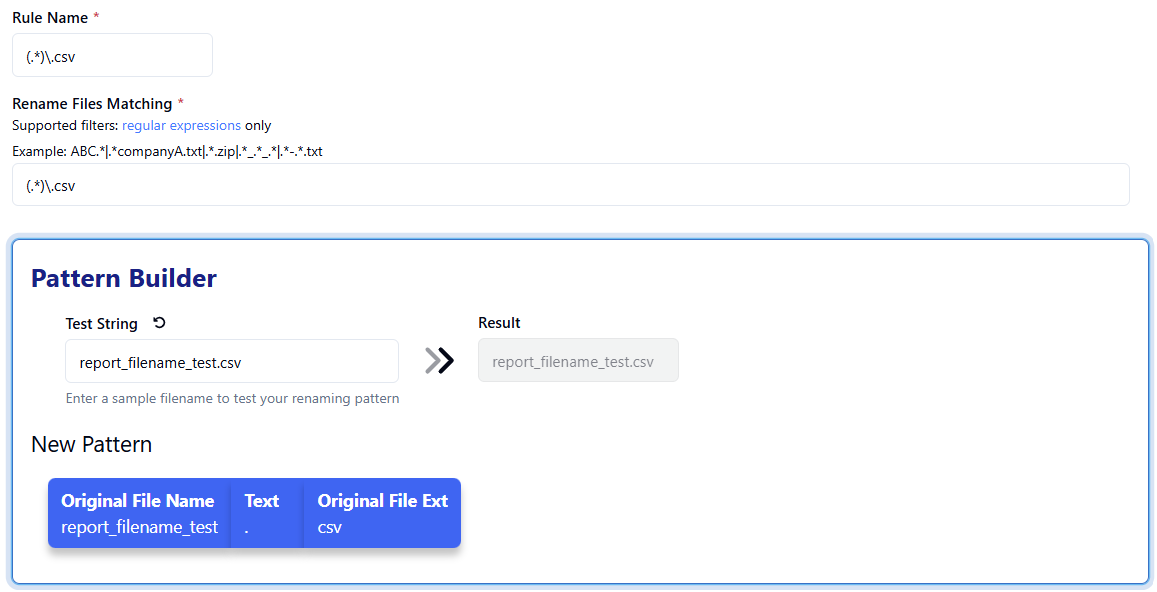The width and height of the screenshot is (1157, 592).
Task: Open the regular expressions help link
Action: pos(181,126)
